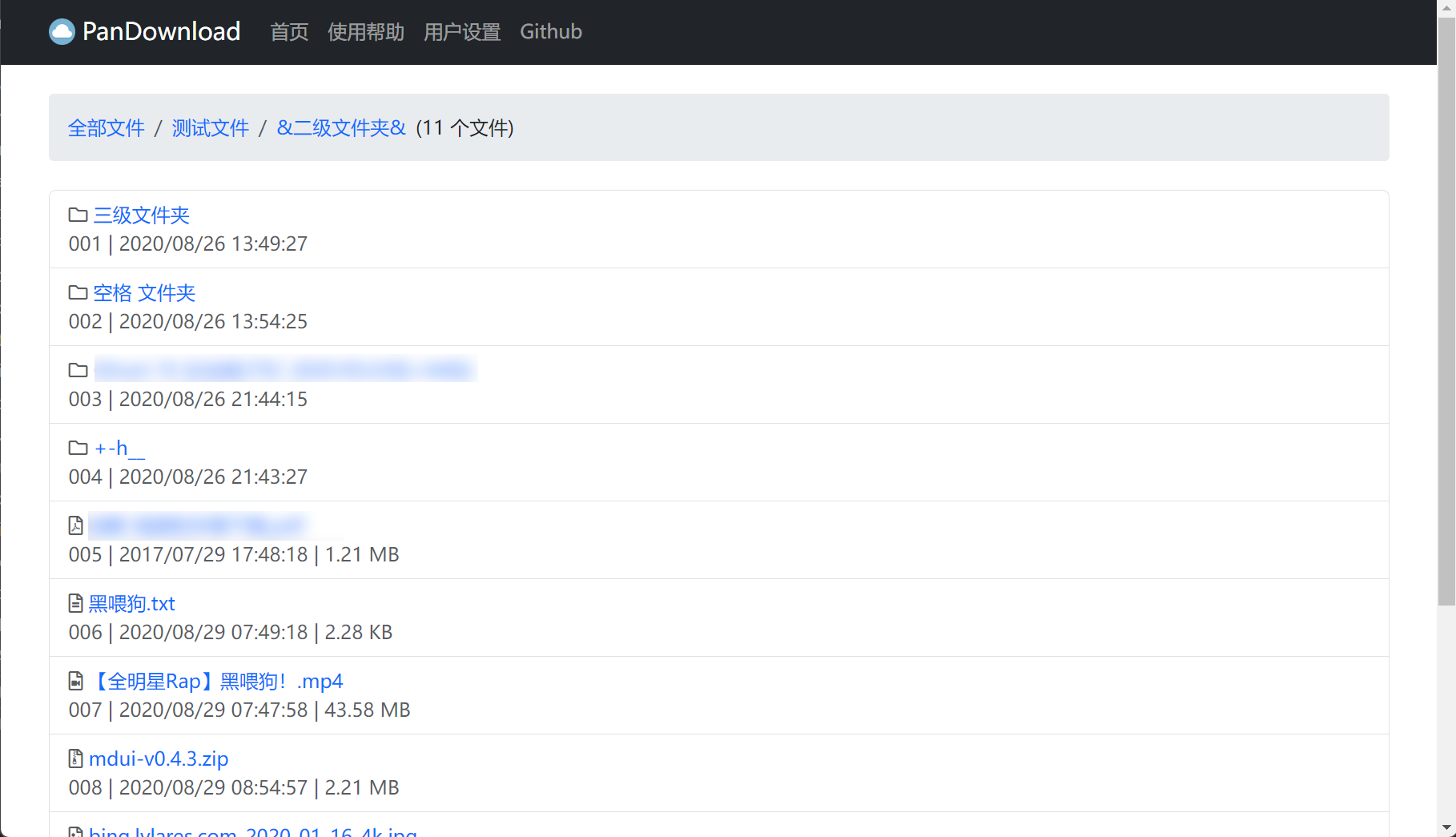The image size is (1456, 837).
Task: Download mdui-v0.4.3.zip by clicking its link
Action: pyautogui.click(x=159, y=758)
